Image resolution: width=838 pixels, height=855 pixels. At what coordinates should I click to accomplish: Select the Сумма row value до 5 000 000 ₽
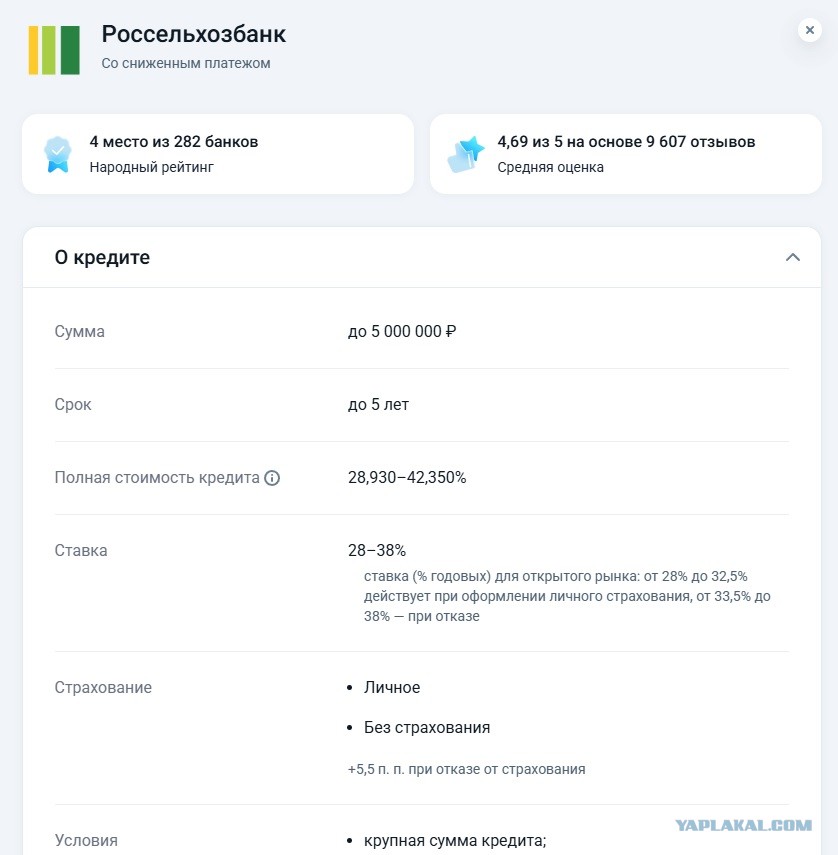[402, 332]
